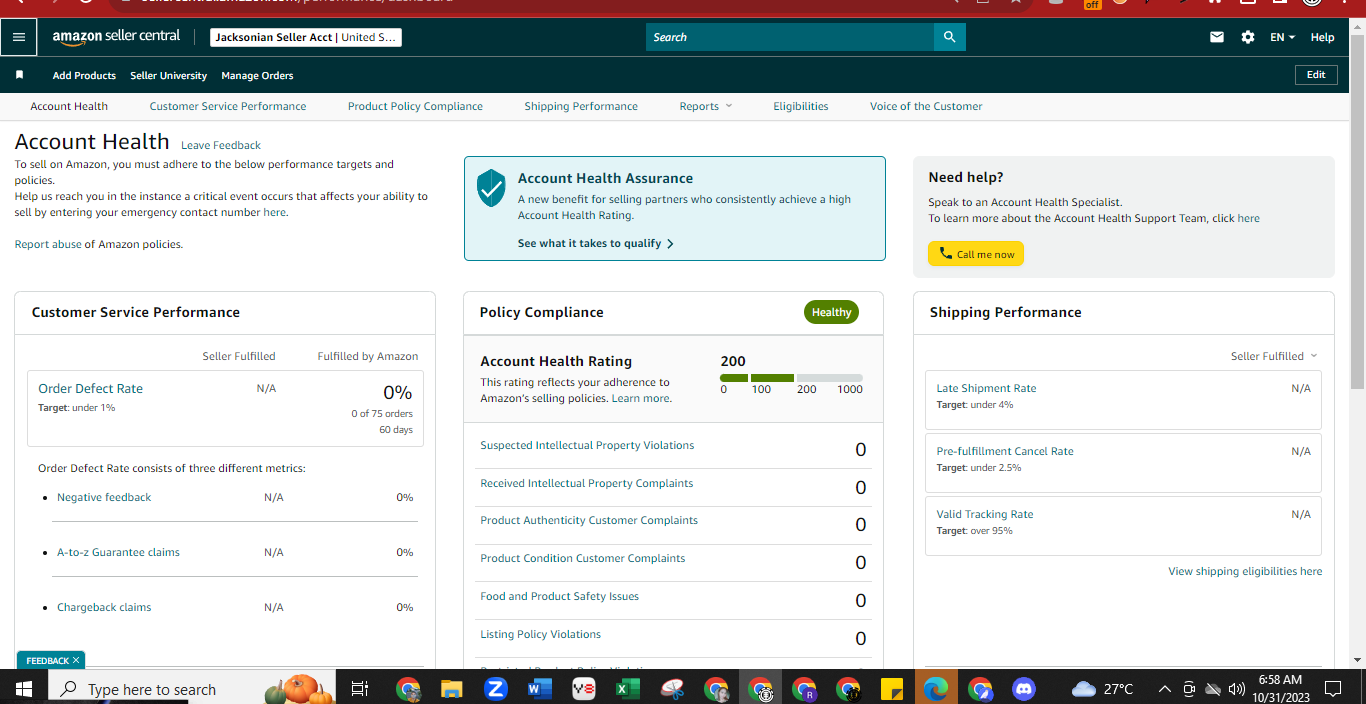Screen dimensions: 1366x704
Task: Open Microsoft Excel from the taskbar
Action: (x=627, y=689)
